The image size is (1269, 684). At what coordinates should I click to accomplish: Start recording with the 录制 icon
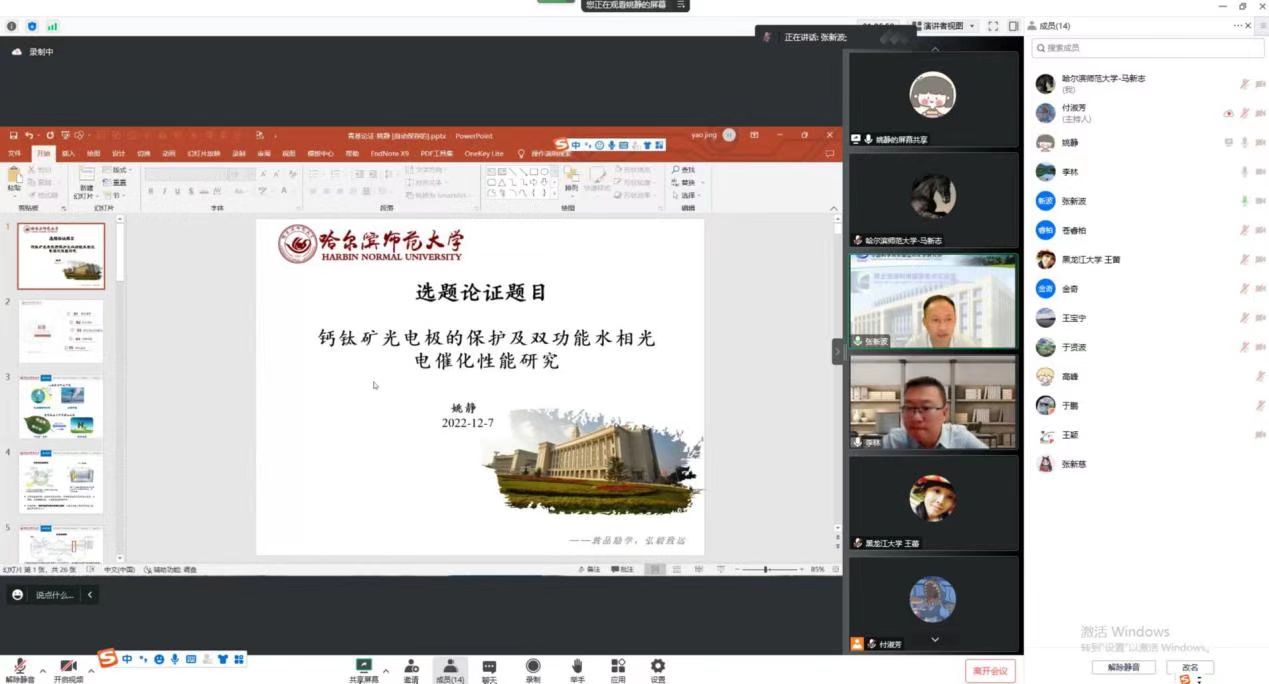click(x=533, y=666)
